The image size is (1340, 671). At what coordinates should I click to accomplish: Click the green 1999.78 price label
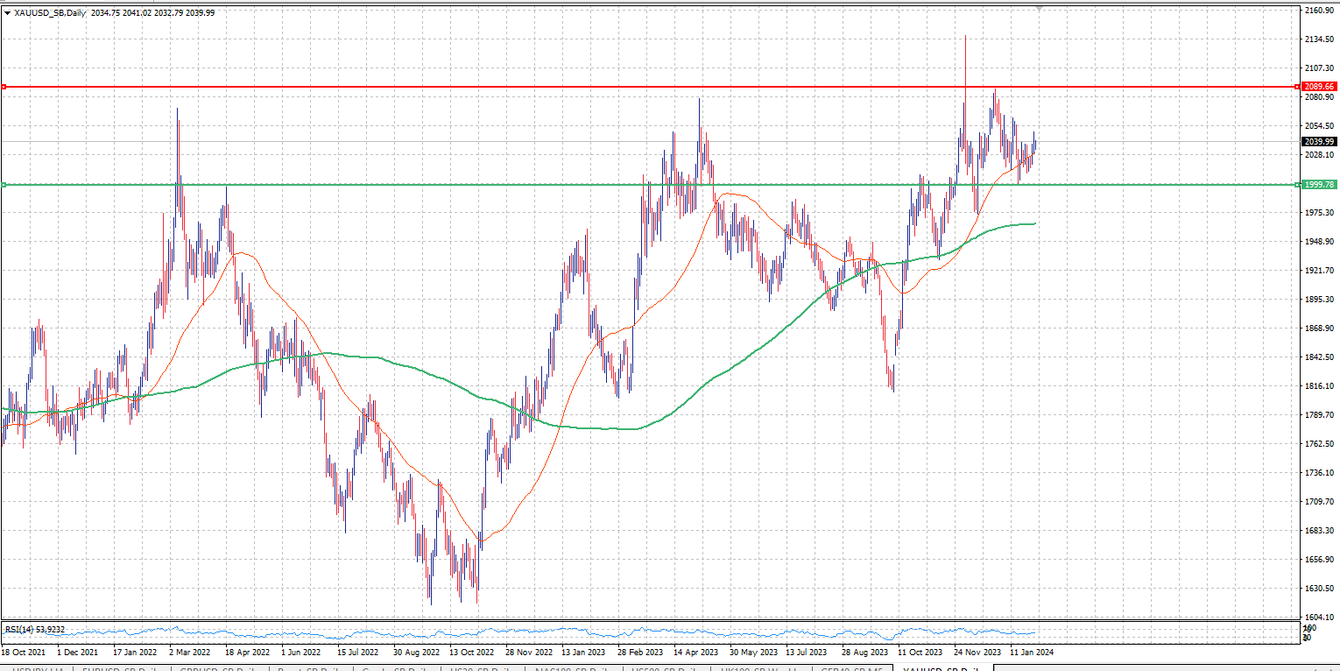pos(1320,185)
